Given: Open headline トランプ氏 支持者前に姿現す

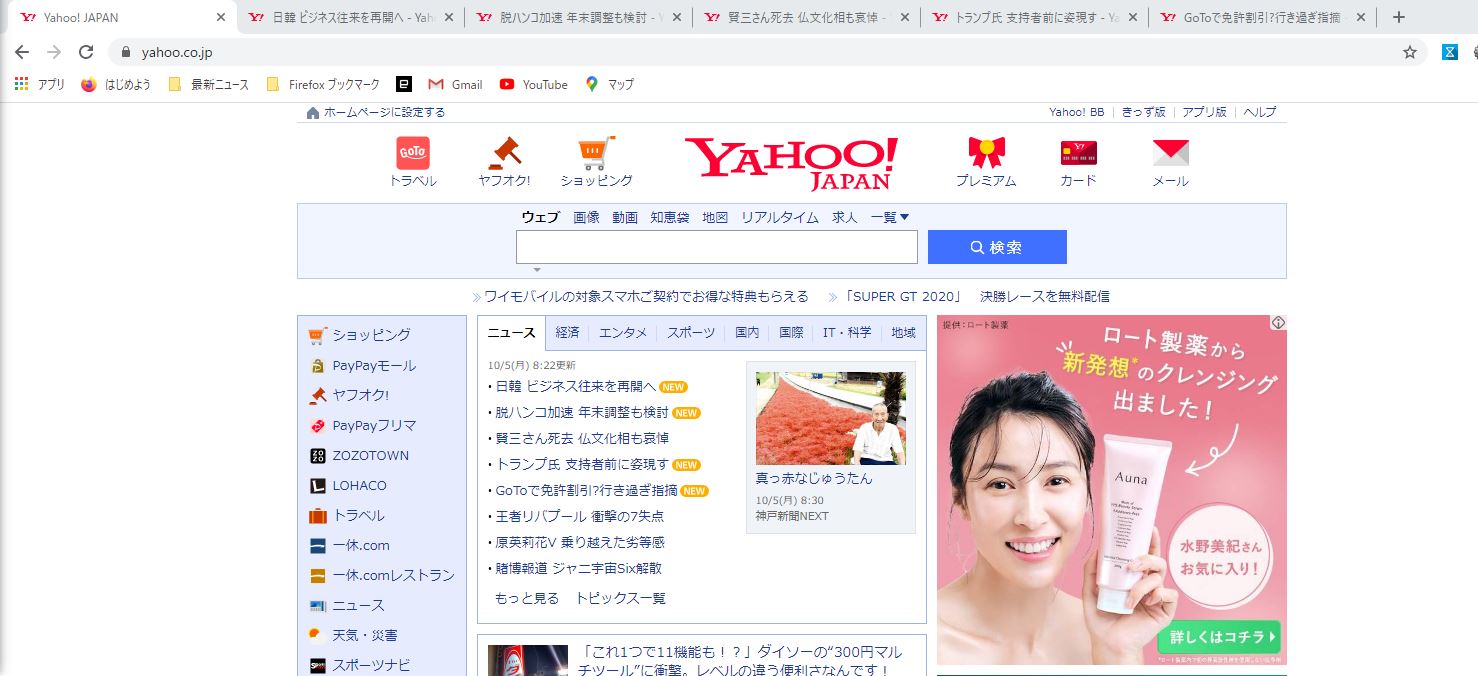Looking at the screenshot, I should pos(582,464).
